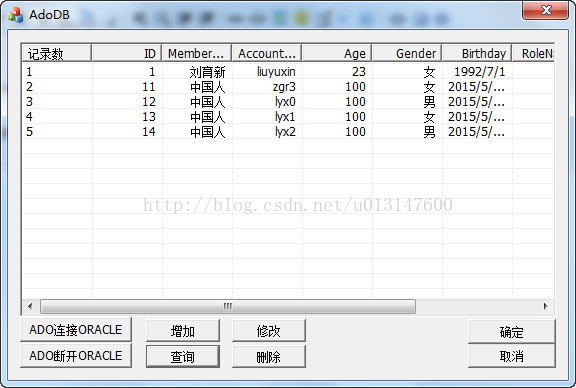Click the 确定 button
Image resolution: width=576 pixels, height=388 pixels.
[x=511, y=332]
